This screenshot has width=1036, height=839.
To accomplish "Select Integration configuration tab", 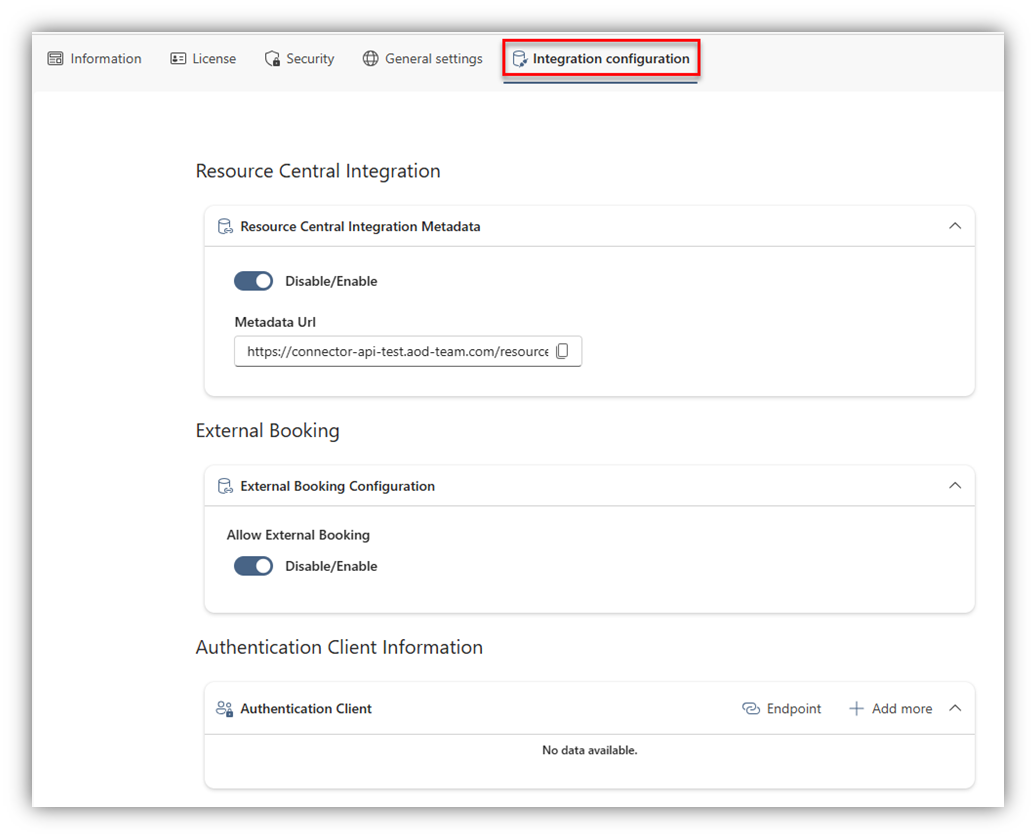I will [x=601, y=59].
